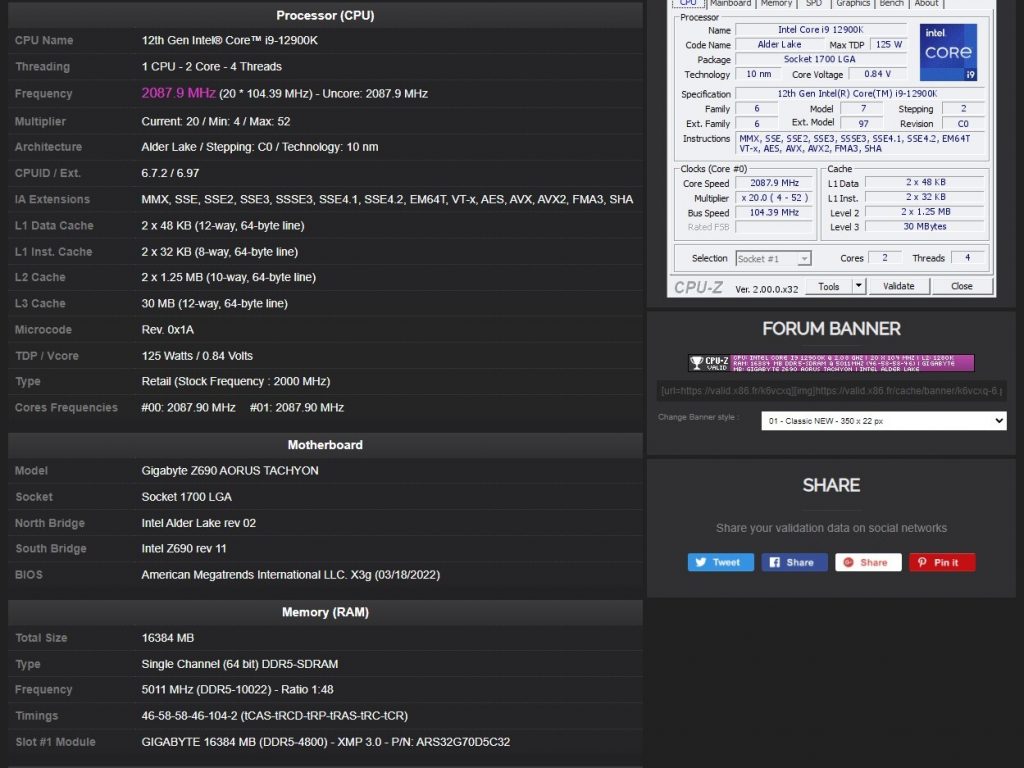This screenshot has height=768, width=1024.
Task: Click the Intel Core i9 logo
Action: 947,53
